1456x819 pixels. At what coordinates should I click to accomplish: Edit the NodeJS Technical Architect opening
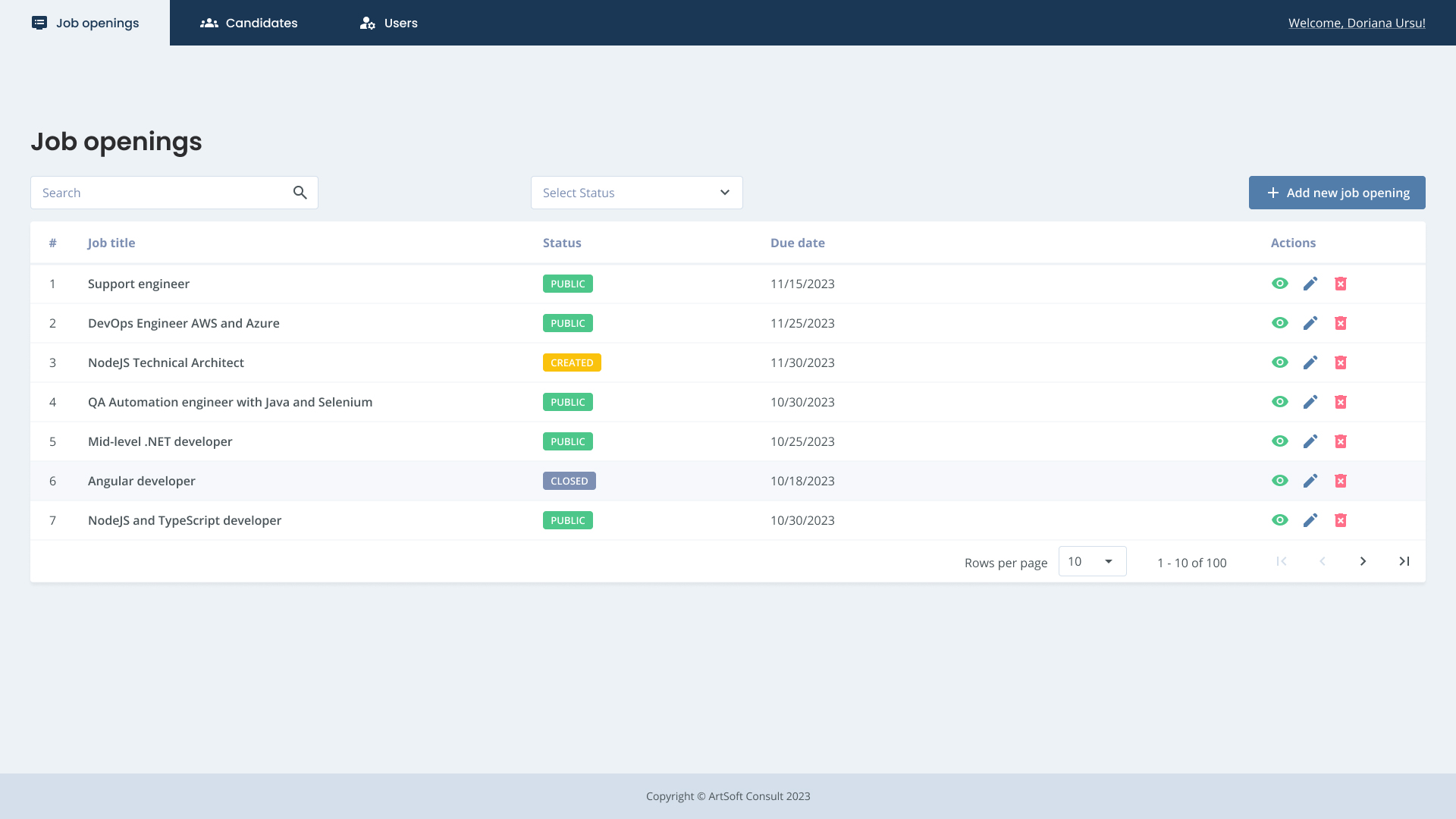(x=1310, y=362)
